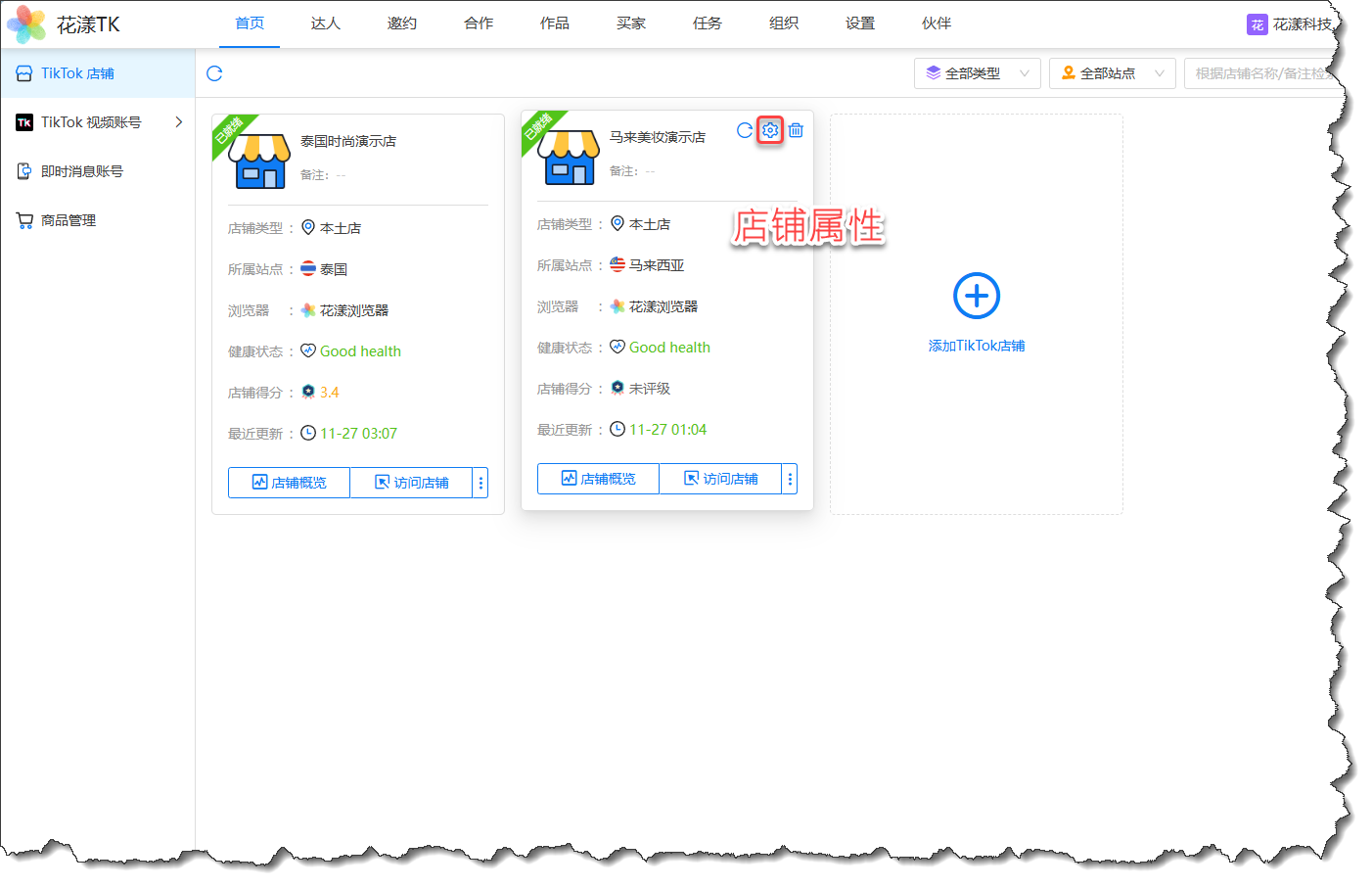Open more options on 马来美妆演示店 card

pyautogui.click(x=790, y=479)
